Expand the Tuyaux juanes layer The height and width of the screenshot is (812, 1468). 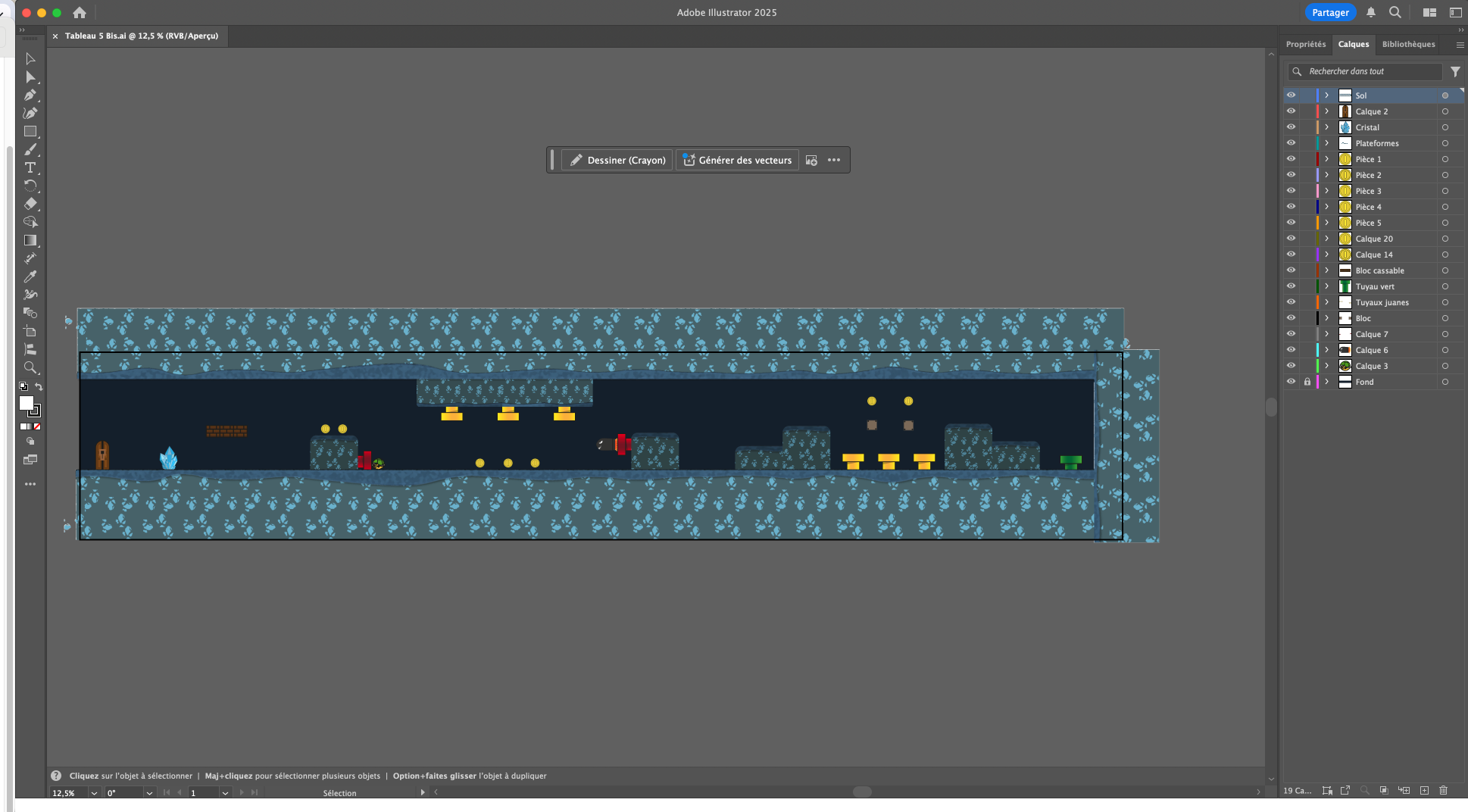pos(1327,302)
